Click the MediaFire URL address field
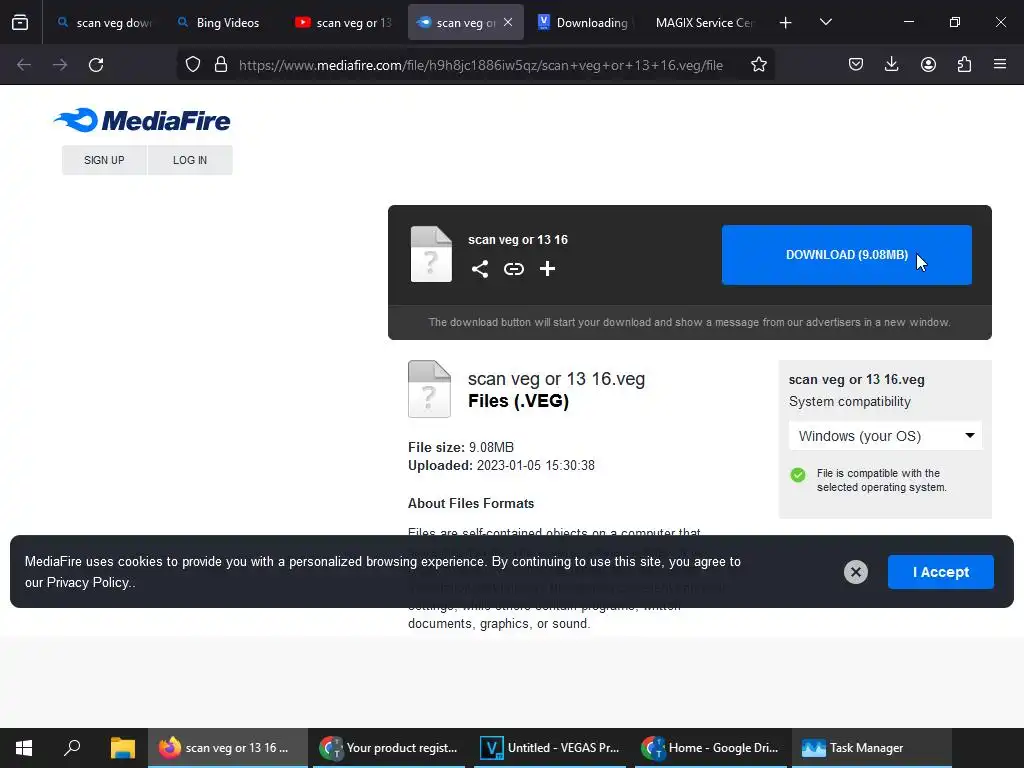 (x=481, y=65)
